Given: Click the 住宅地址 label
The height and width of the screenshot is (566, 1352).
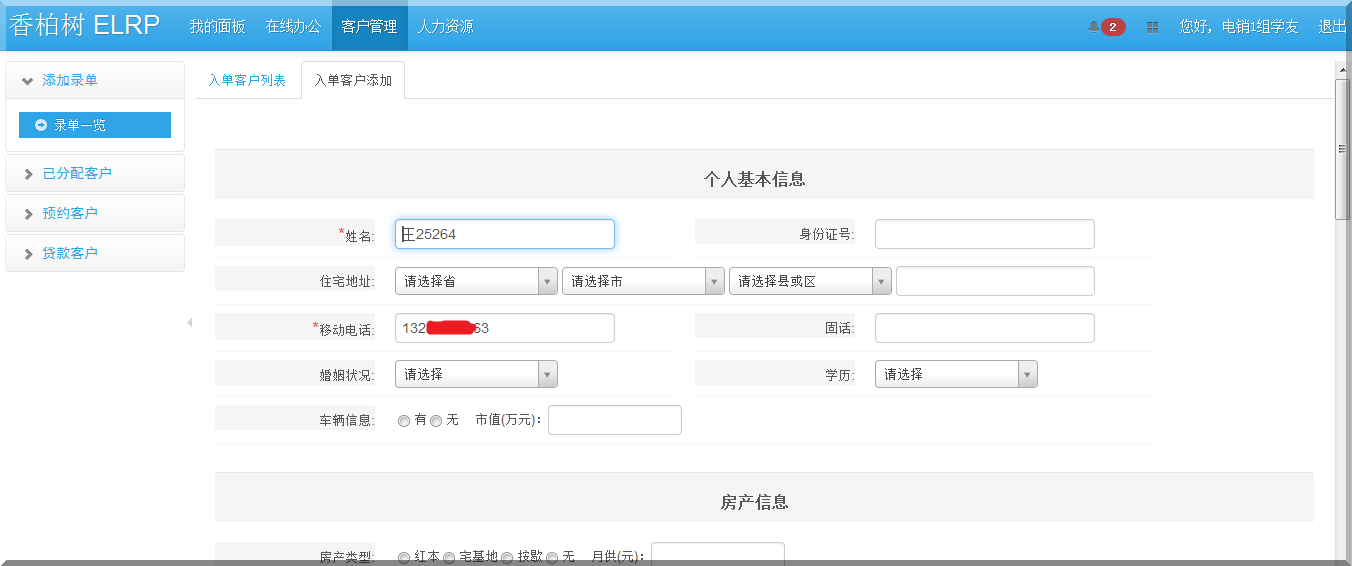Looking at the screenshot, I should click(346, 282).
